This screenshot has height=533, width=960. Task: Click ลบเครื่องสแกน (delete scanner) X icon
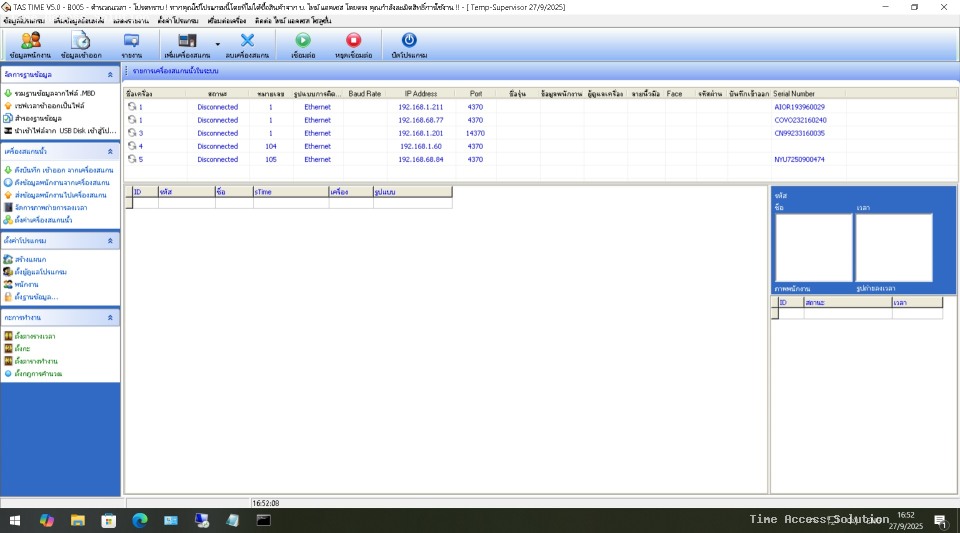pos(247,44)
